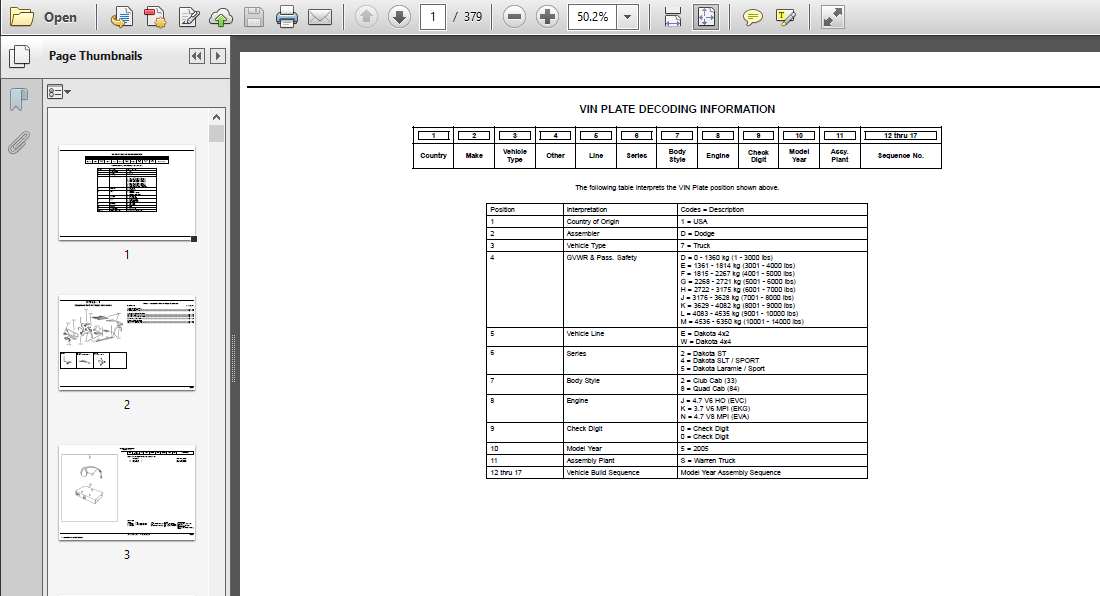Print the document via printer icon
This screenshot has width=1100, height=596.
pyautogui.click(x=286, y=17)
